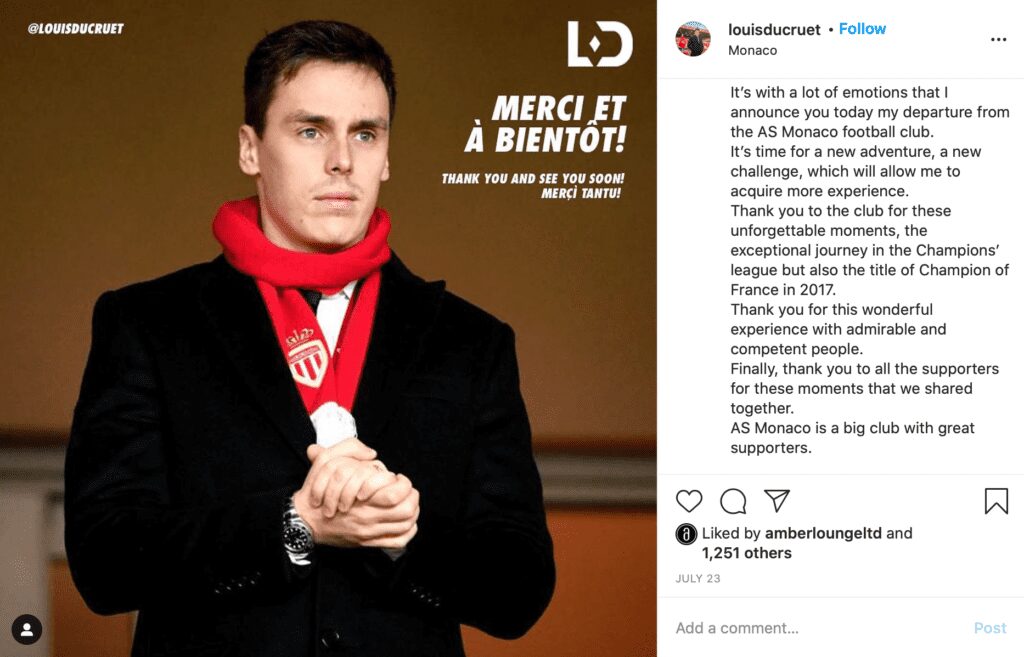Click the post caption text
This screenshot has height=657, width=1024.
(x=869, y=270)
